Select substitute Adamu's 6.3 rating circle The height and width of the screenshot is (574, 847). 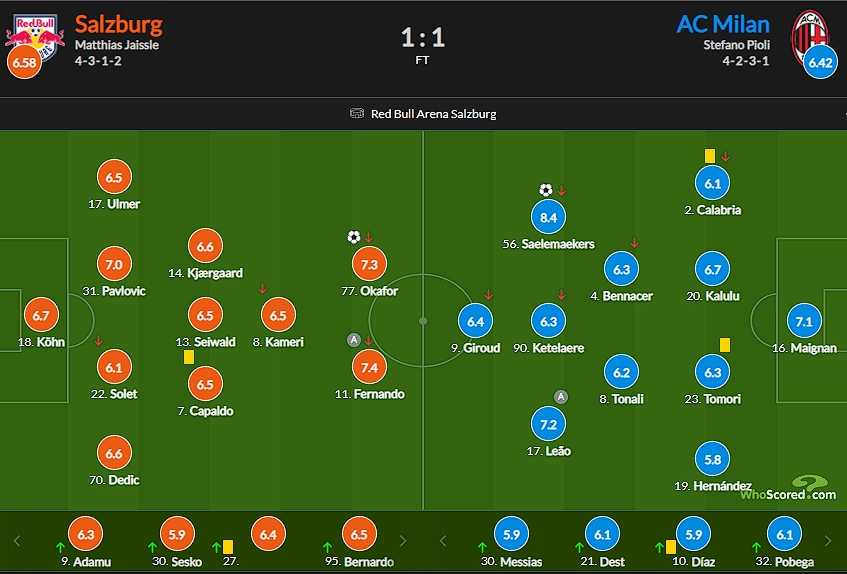pos(86,534)
